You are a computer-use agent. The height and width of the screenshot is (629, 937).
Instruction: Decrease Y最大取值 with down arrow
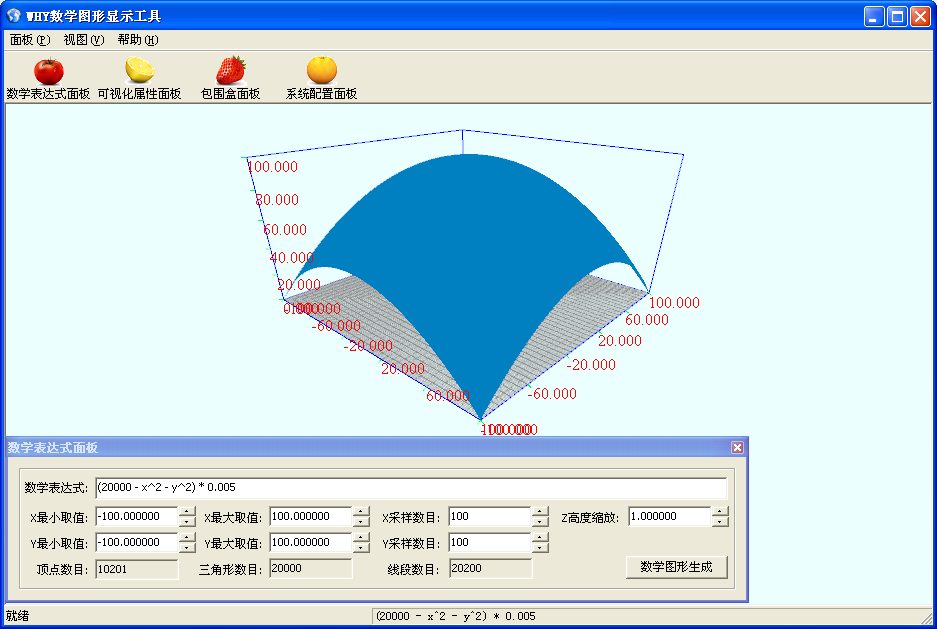pyautogui.click(x=361, y=547)
